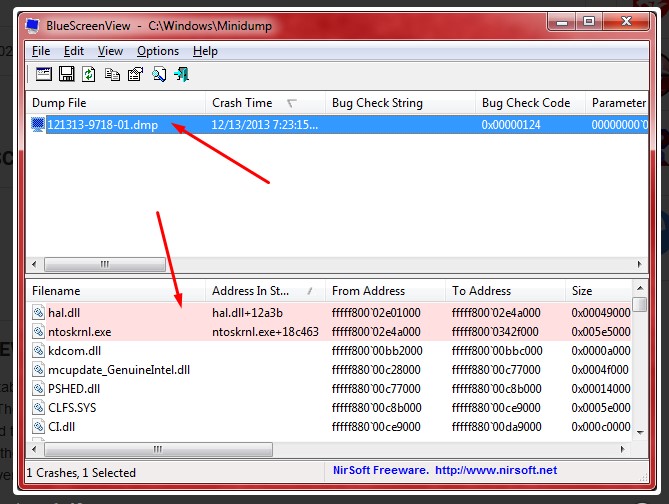Click the BlueScreenView title bar app icon
The width and height of the screenshot is (669, 504).
pos(33,26)
